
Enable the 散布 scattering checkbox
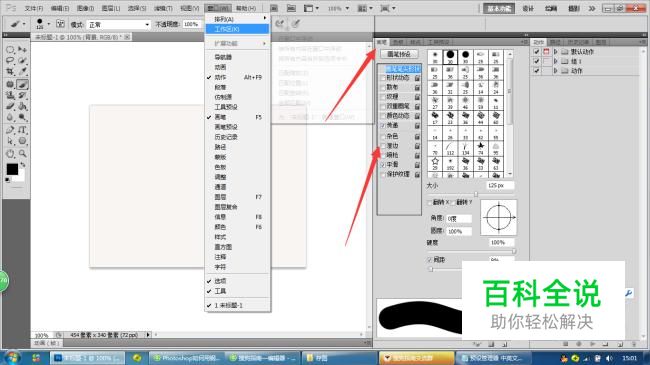click(x=383, y=88)
